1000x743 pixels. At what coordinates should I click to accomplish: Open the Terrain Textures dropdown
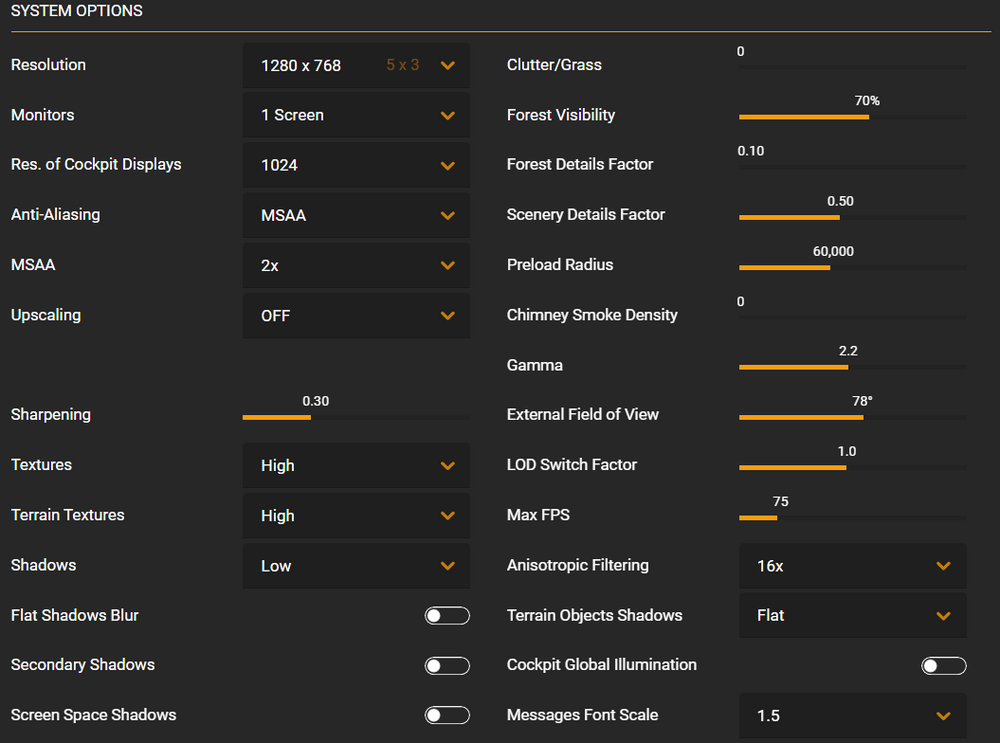point(355,515)
